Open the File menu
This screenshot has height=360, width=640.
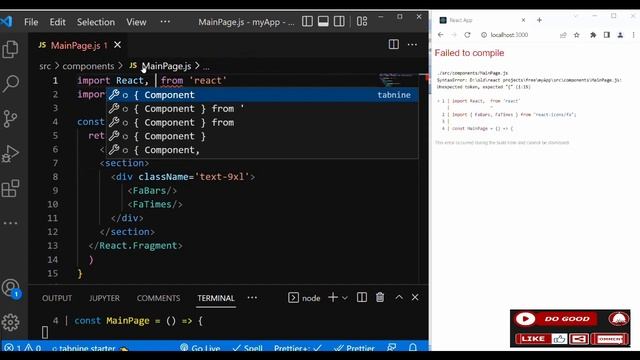tap(31, 22)
